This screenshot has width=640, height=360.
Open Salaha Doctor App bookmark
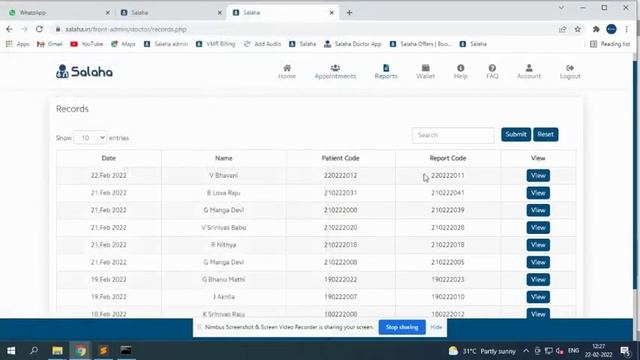(353, 44)
